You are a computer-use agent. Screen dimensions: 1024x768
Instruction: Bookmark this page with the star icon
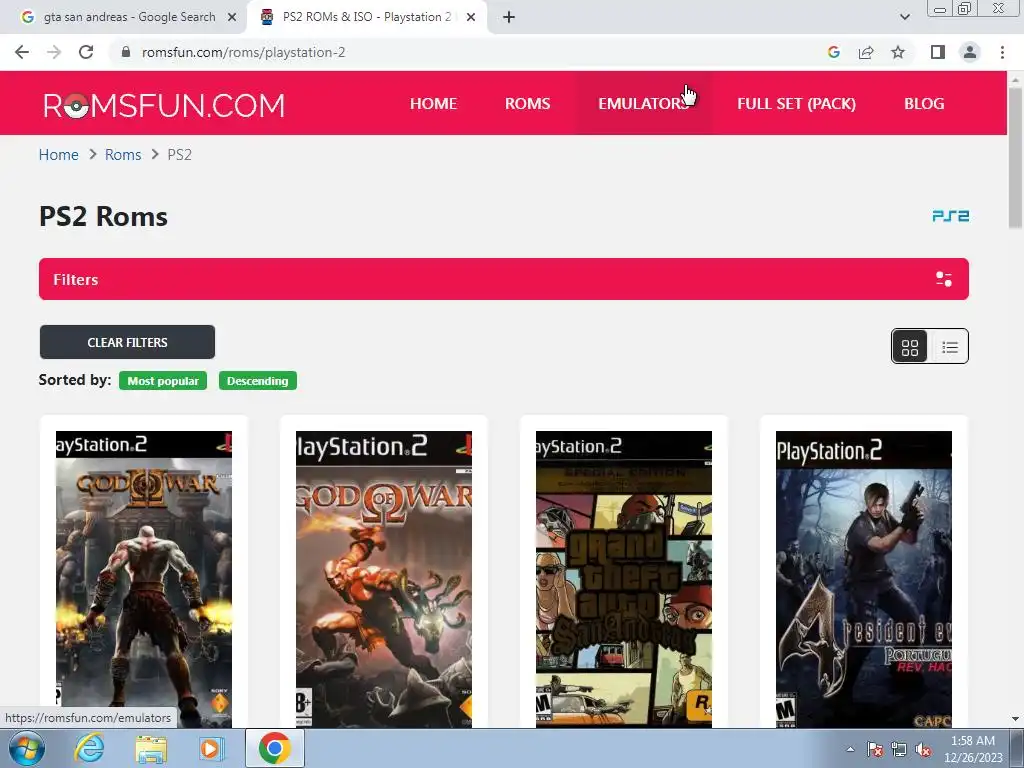click(898, 52)
